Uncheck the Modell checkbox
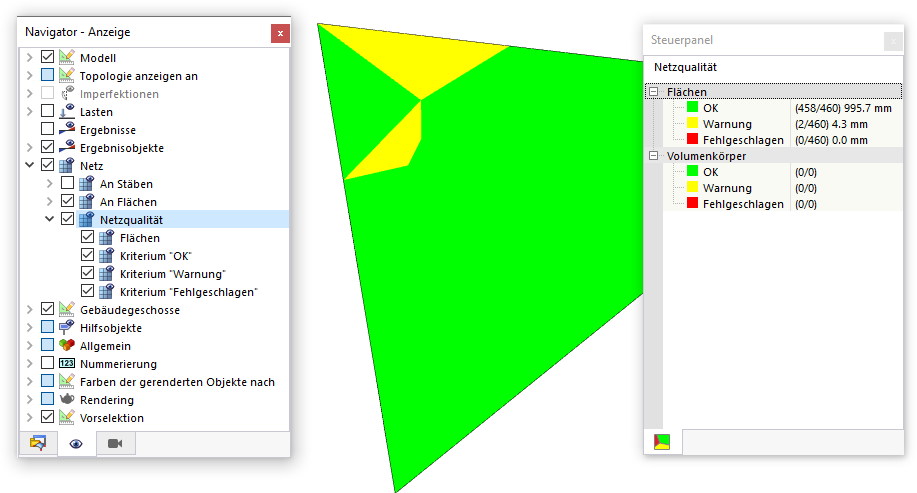Screen dimensions: 917x493 click(47, 57)
